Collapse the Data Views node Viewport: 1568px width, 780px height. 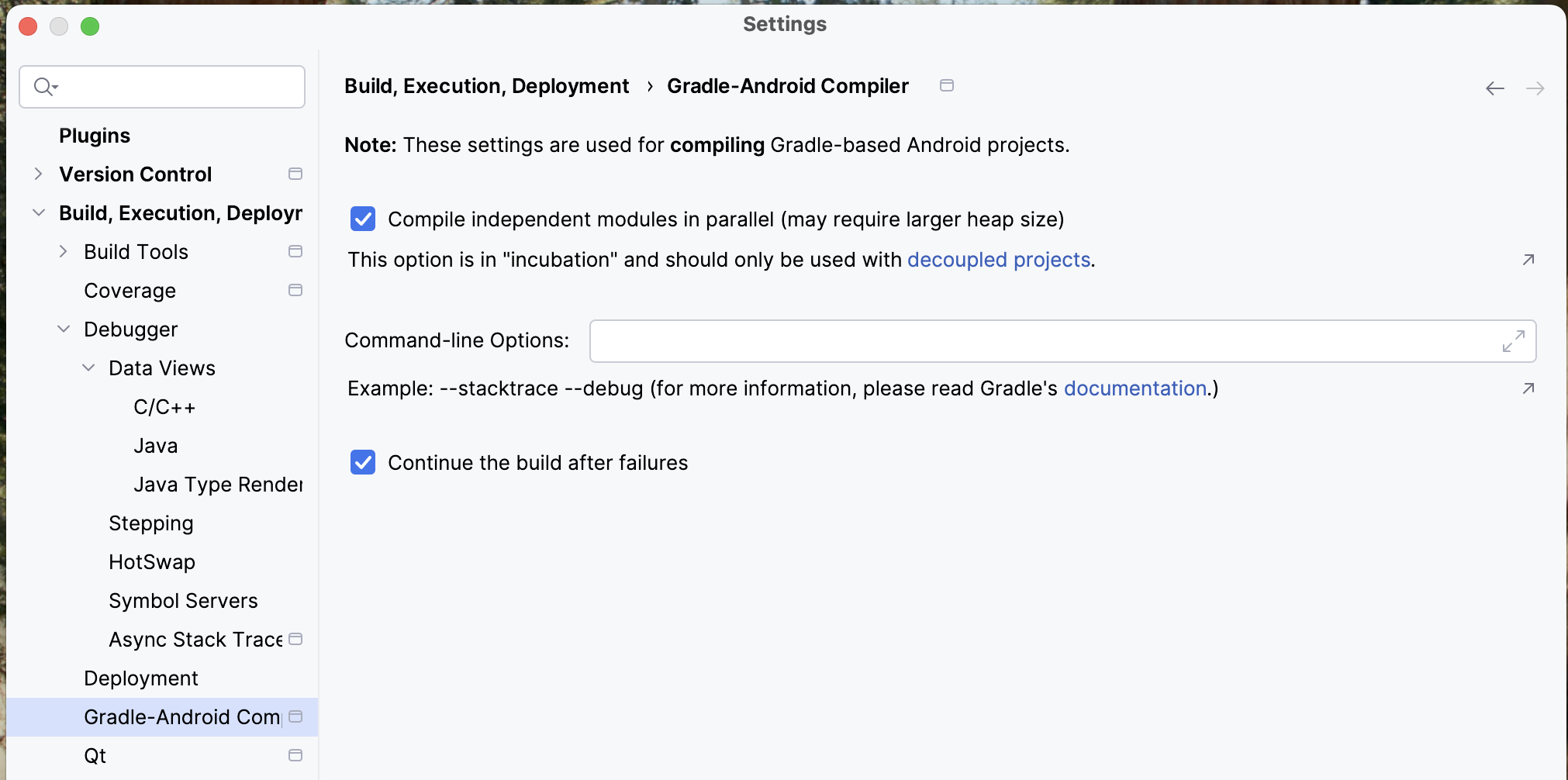[x=88, y=368]
